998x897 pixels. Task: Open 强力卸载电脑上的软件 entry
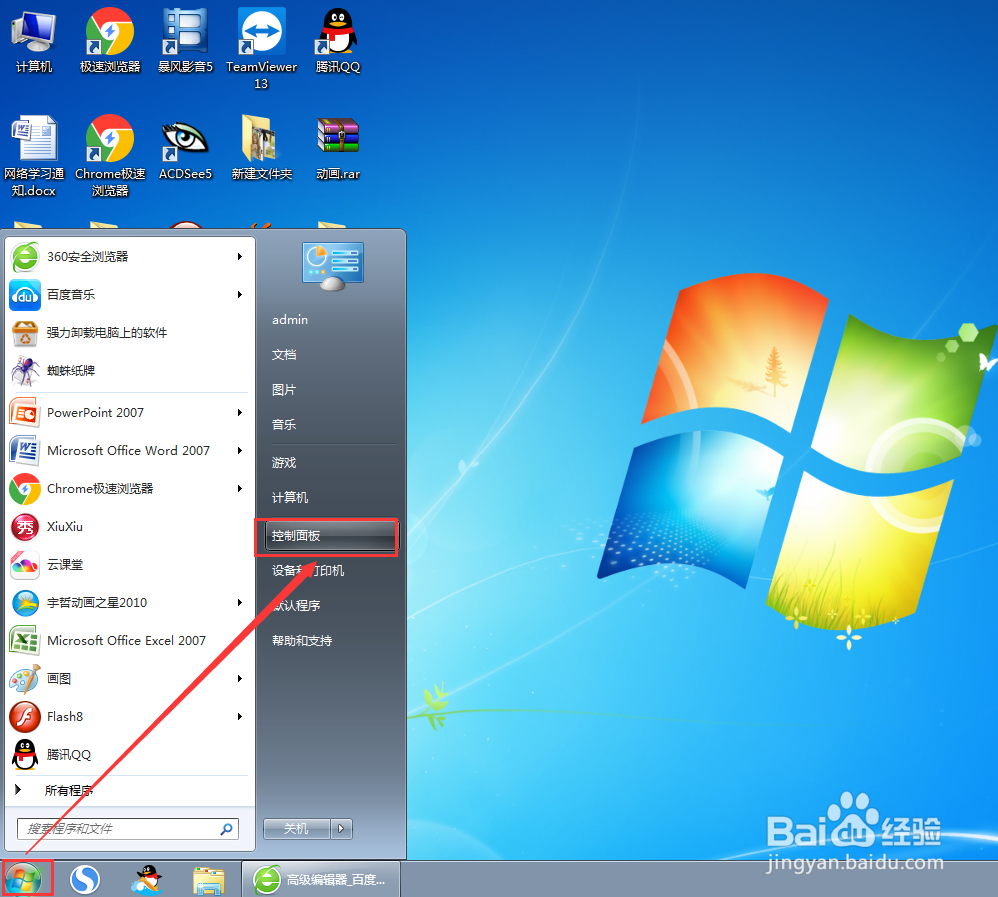point(127,332)
